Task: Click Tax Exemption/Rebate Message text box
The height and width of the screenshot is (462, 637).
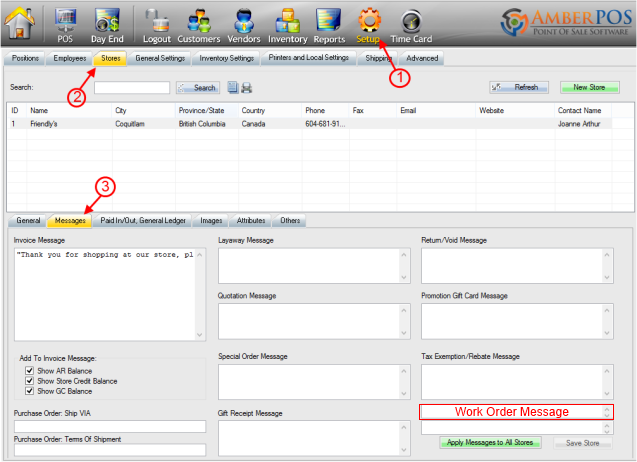Action: pyautogui.click(x=517, y=382)
